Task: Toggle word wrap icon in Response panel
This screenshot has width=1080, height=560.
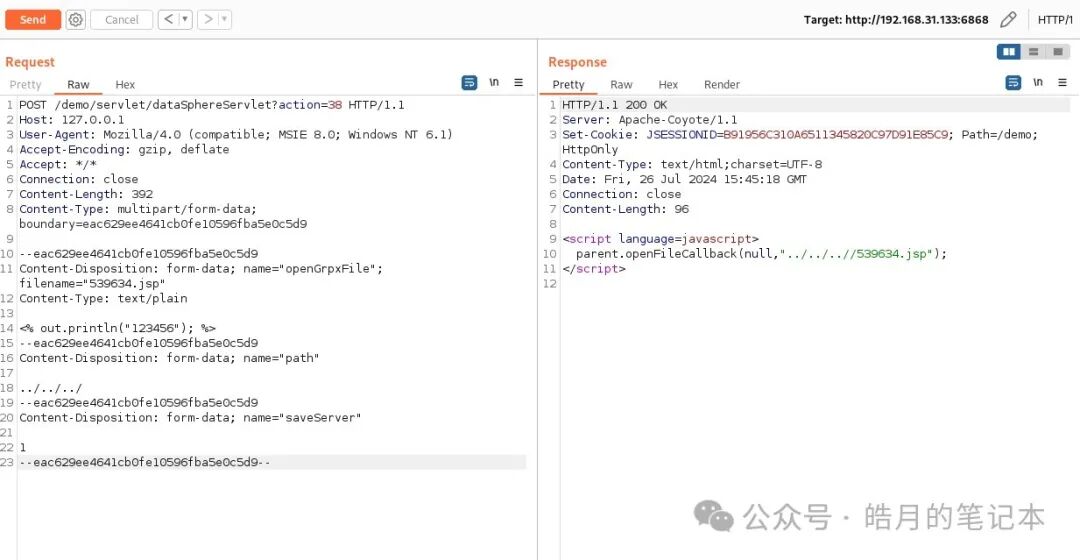Action: click(1013, 83)
